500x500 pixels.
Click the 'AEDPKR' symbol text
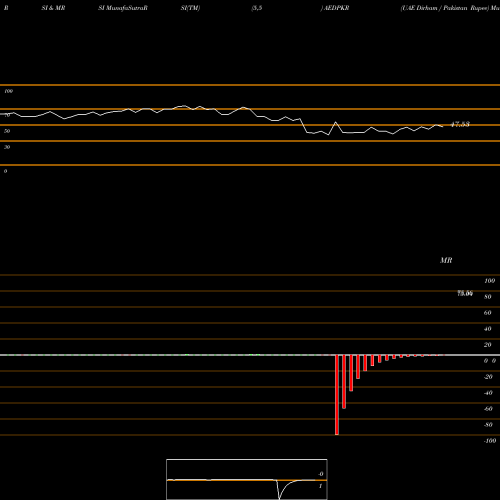point(337,8)
